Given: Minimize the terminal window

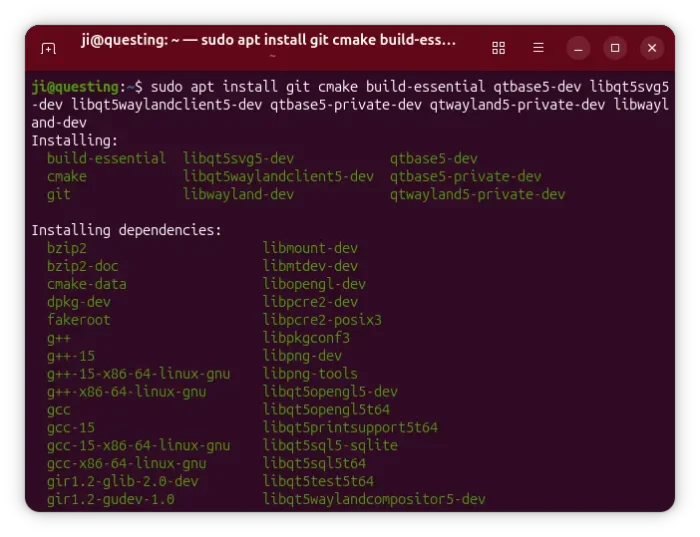Looking at the screenshot, I should [x=578, y=48].
